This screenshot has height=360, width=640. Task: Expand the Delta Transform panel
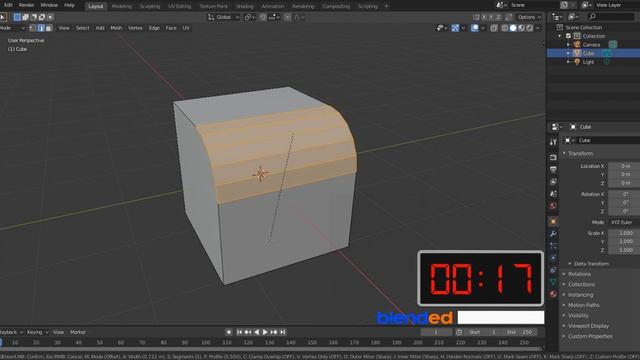pos(591,264)
